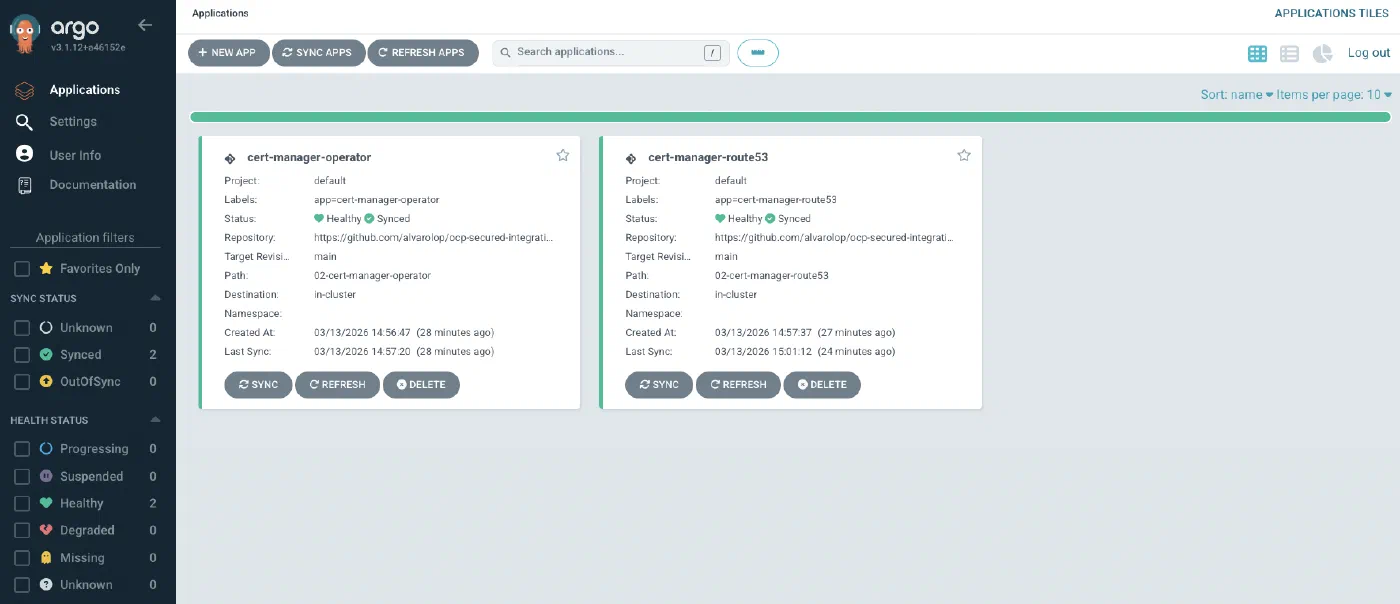1400x604 pixels.
Task: Switch to tiles view icon
Action: [x=1257, y=54]
